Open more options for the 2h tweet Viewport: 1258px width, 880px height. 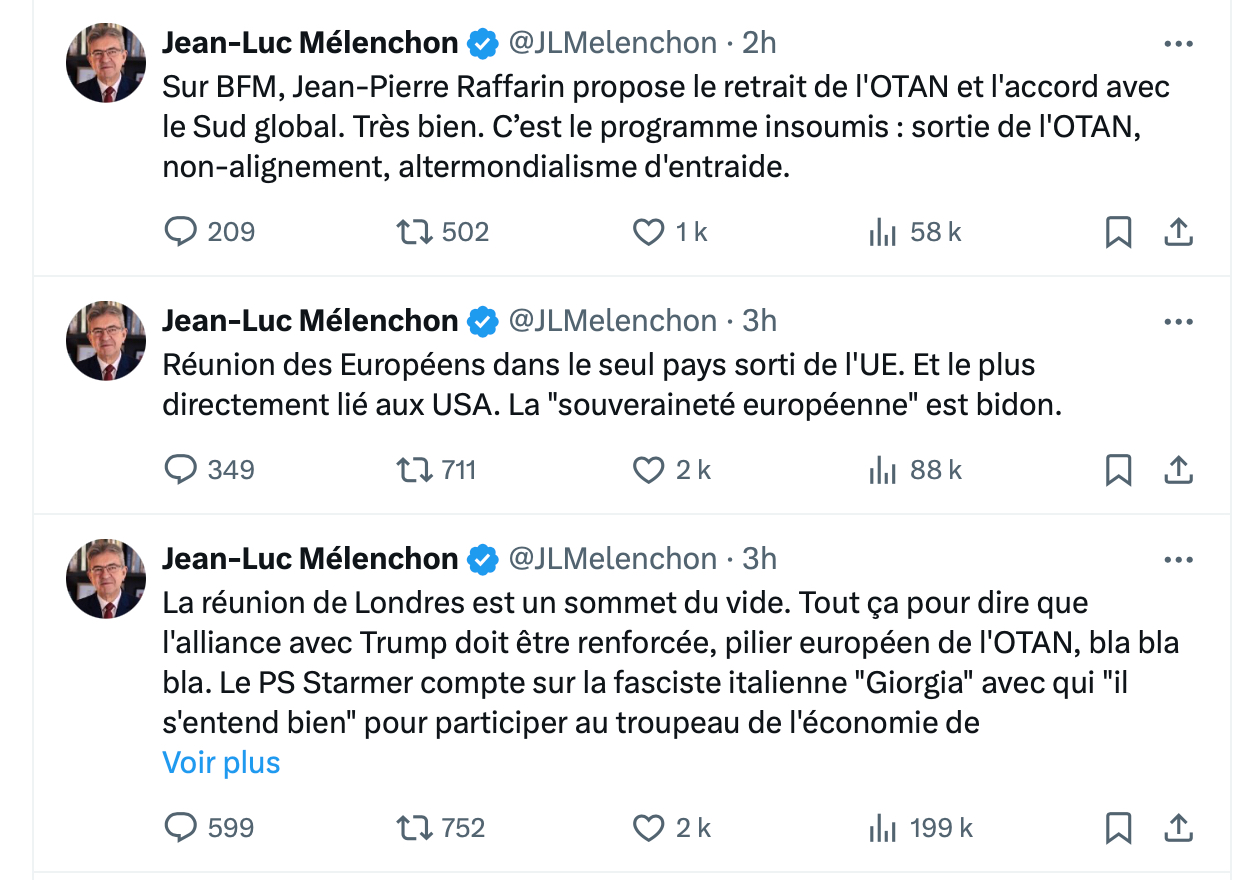tap(1179, 44)
